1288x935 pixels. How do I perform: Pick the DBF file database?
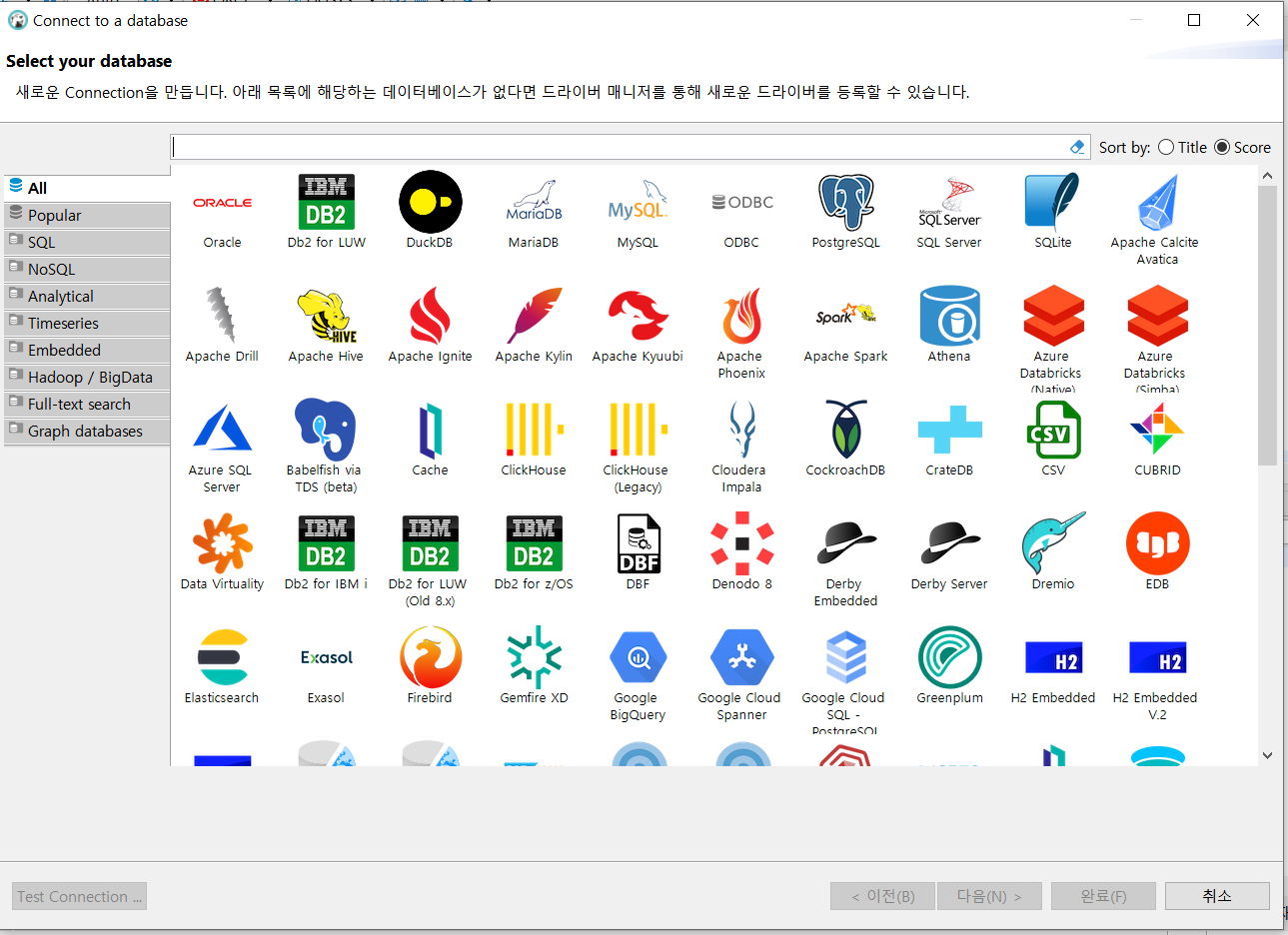click(638, 543)
